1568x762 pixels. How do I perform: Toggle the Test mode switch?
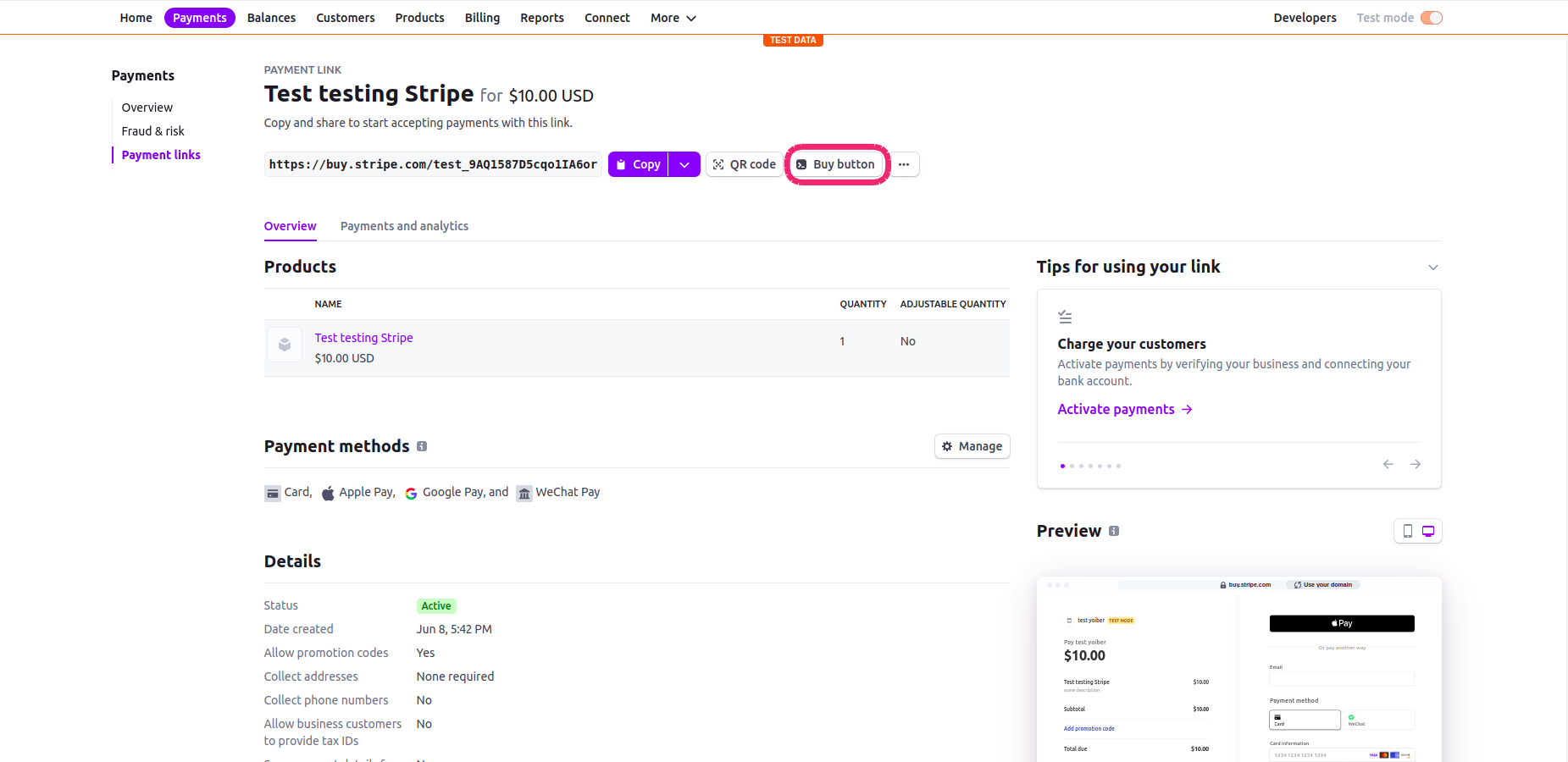(1432, 18)
